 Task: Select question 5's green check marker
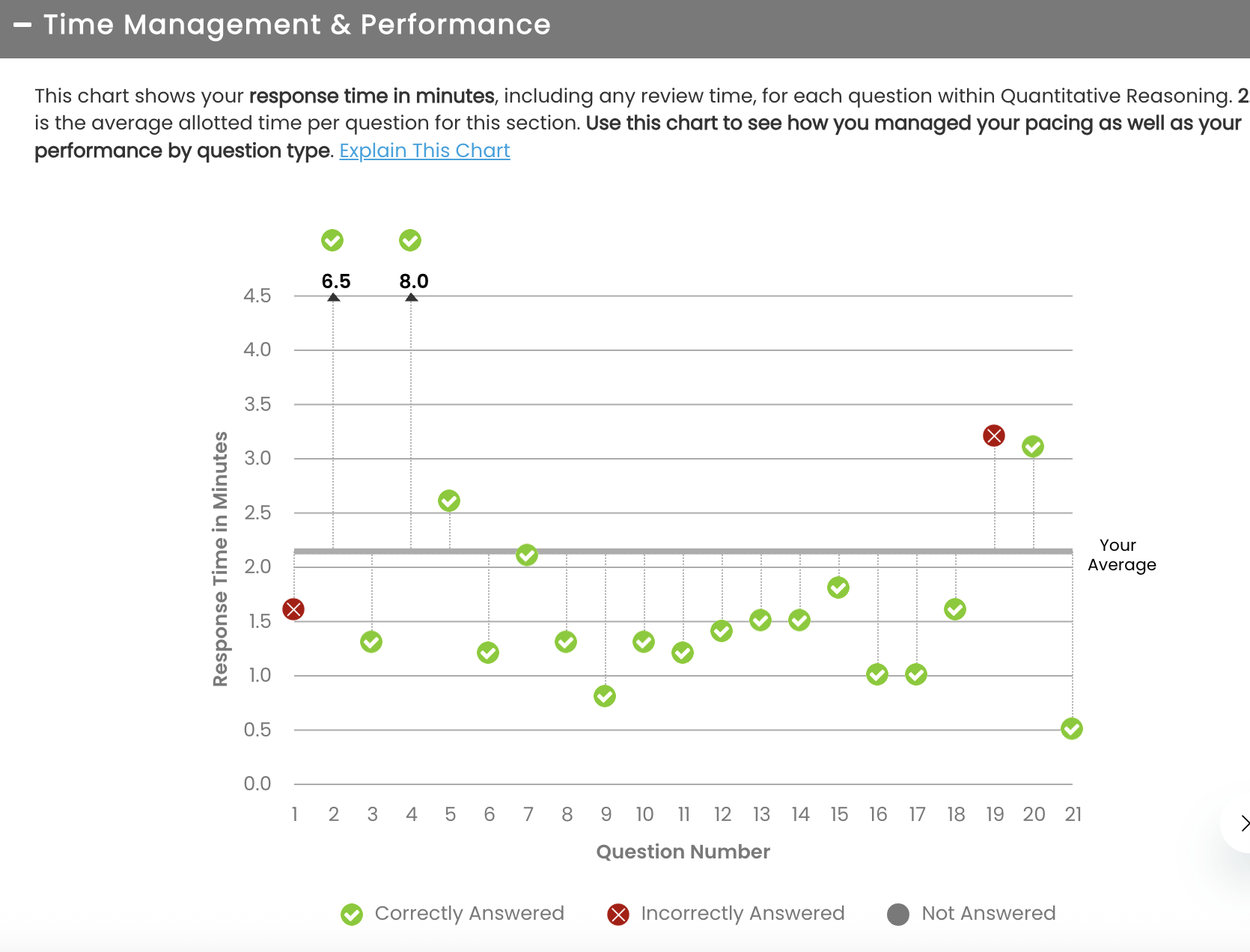pyautogui.click(x=449, y=501)
